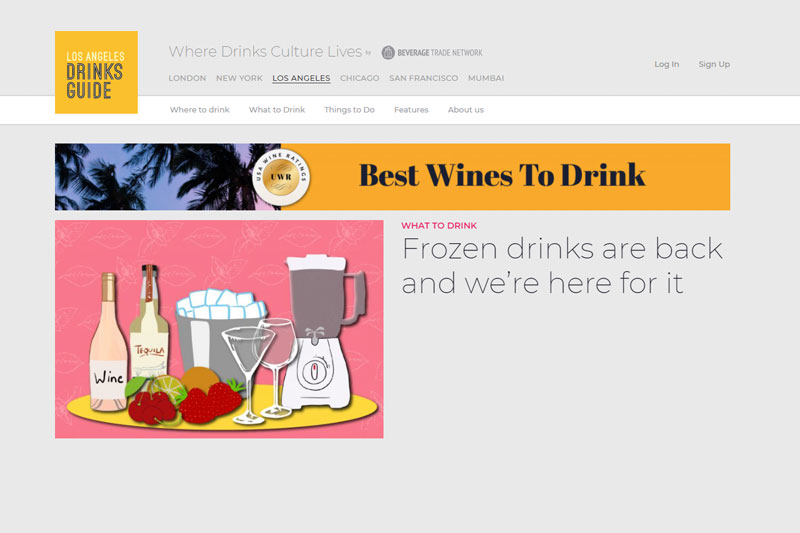
Task: Open the Things to Do menu
Action: pyautogui.click(x=349, y=110)
